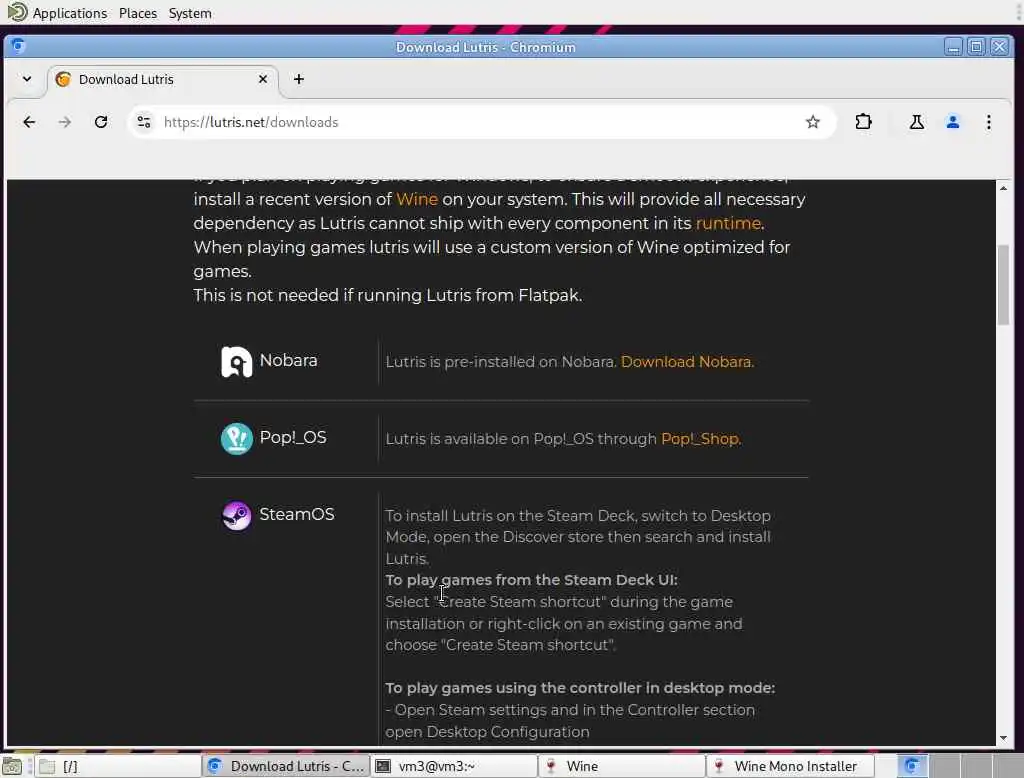This screenshot has width=1024, height=778.
Task: Click the Nobara distribution name
Action: (288, 361)
